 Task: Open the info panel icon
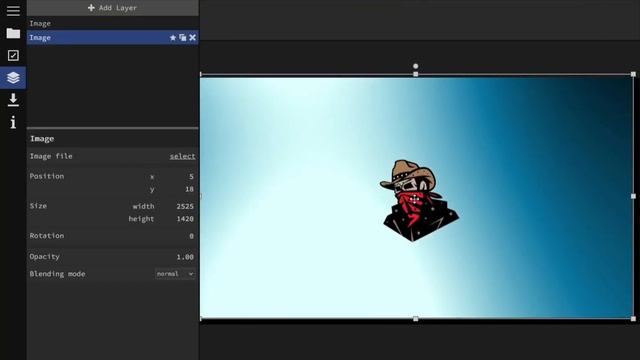click(13, 122)
